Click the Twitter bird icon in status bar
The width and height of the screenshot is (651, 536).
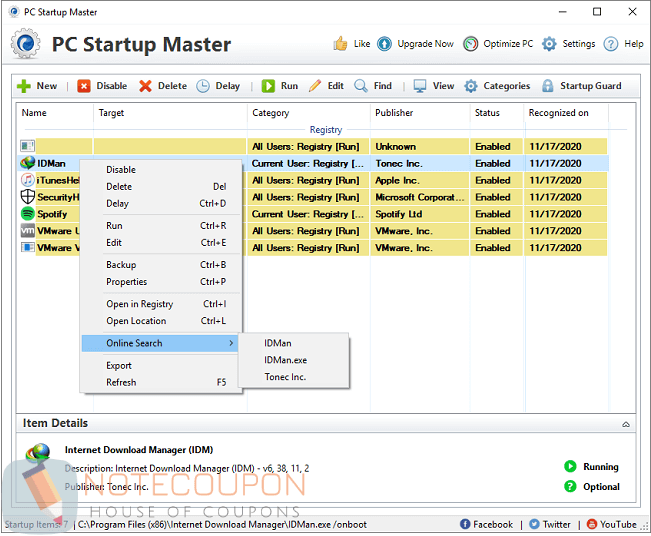tap(534, 524)
